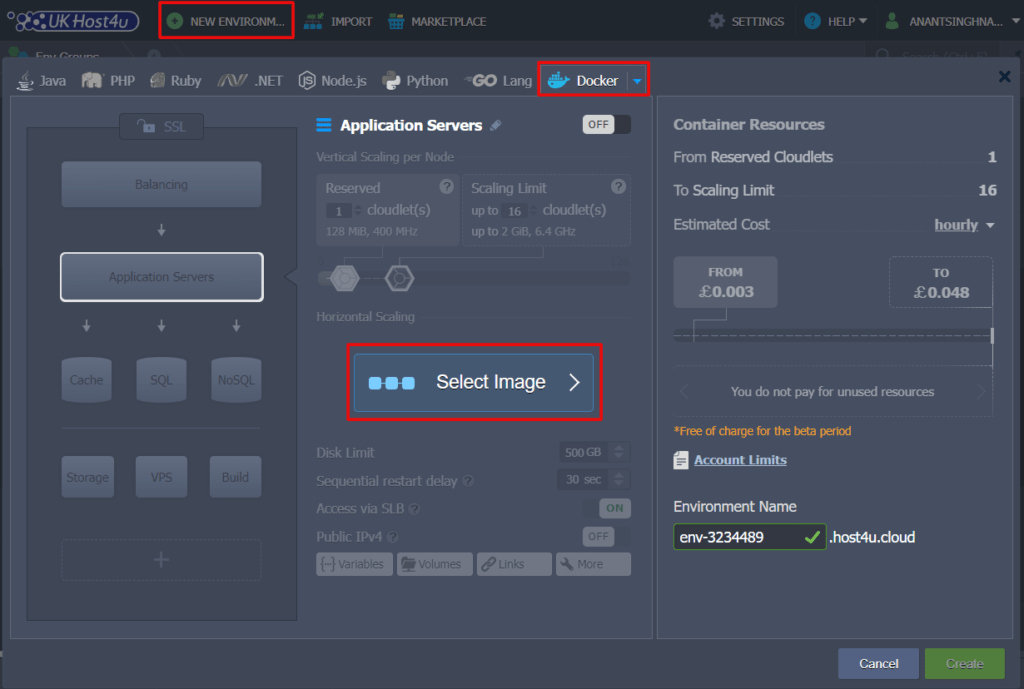This screenshot has width=1024, height=689.
Task: Open the Marketplace from the top bar
Action: 437,22
